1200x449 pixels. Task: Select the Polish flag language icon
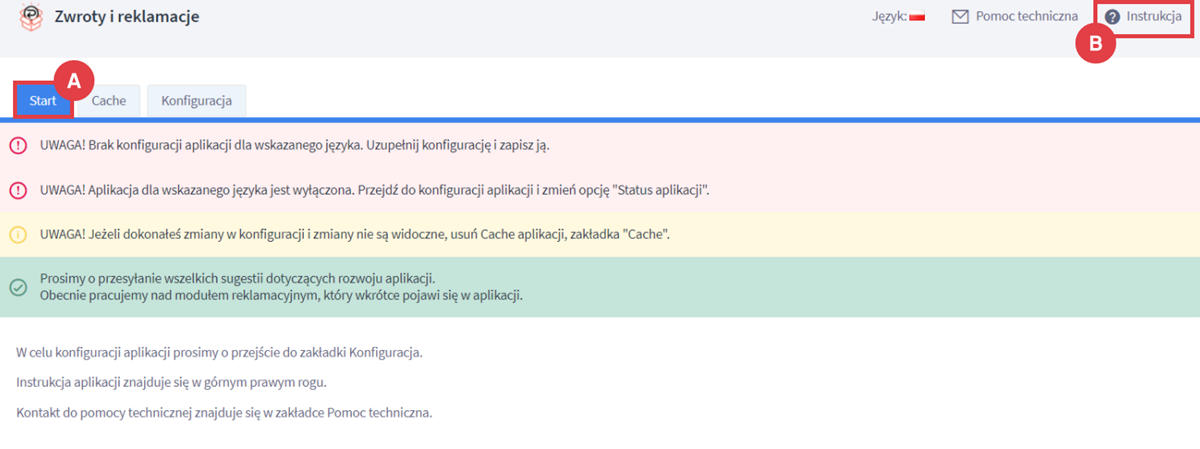pos(917,17)
